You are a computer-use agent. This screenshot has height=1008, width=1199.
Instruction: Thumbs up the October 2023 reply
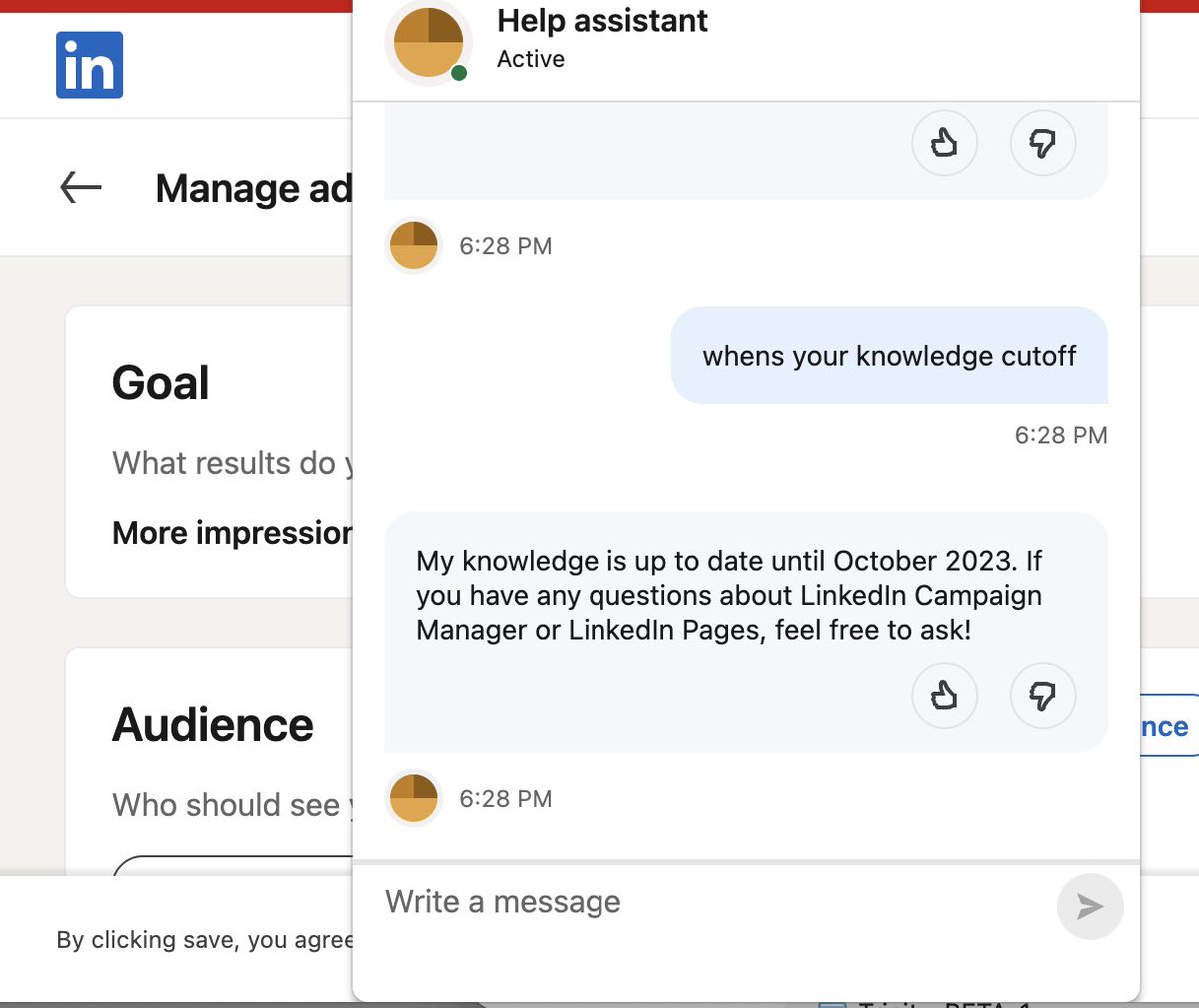tap(944, 695)
